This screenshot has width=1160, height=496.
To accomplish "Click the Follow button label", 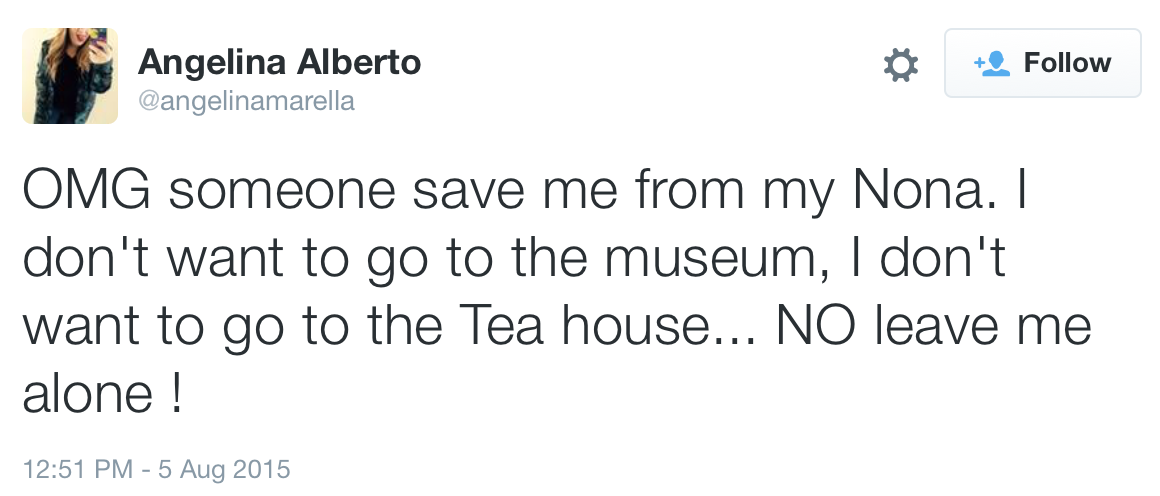I will pos(1067,63).
